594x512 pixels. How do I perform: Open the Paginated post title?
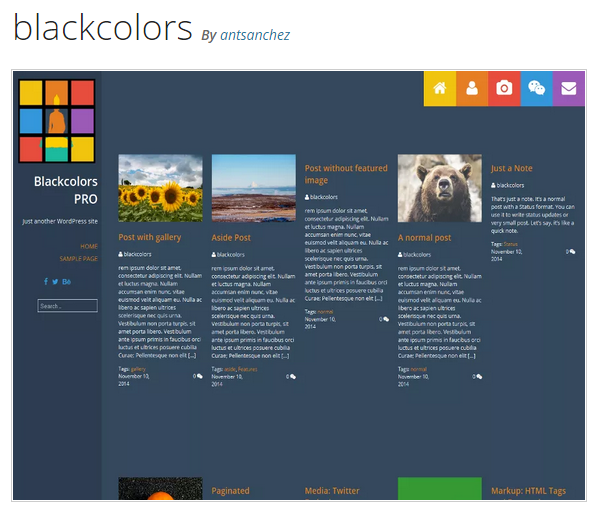(230, 491)
